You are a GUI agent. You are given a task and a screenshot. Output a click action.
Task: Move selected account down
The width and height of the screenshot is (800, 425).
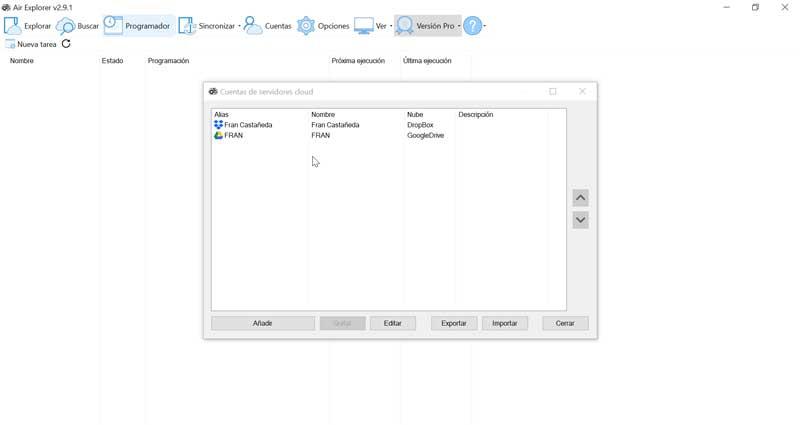click(581, 220)
